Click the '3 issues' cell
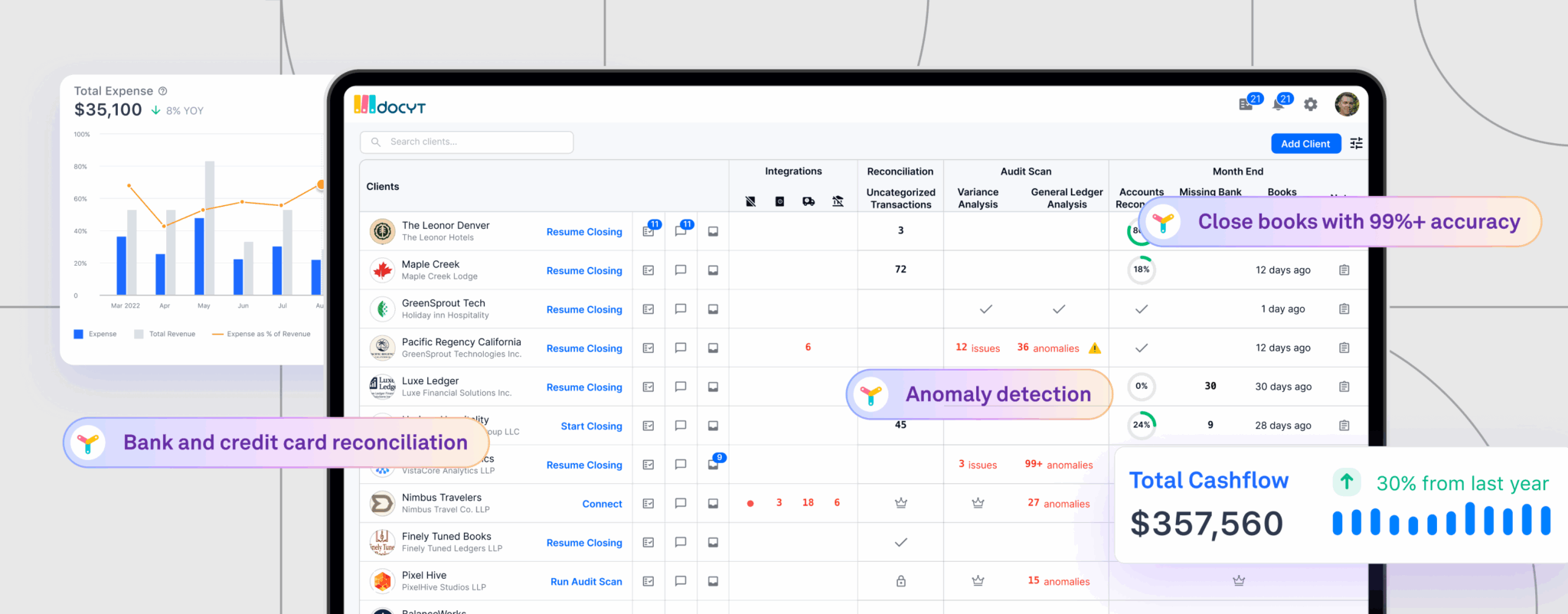The width and height of the screenshot is (1568, 614). pos(978,465)
